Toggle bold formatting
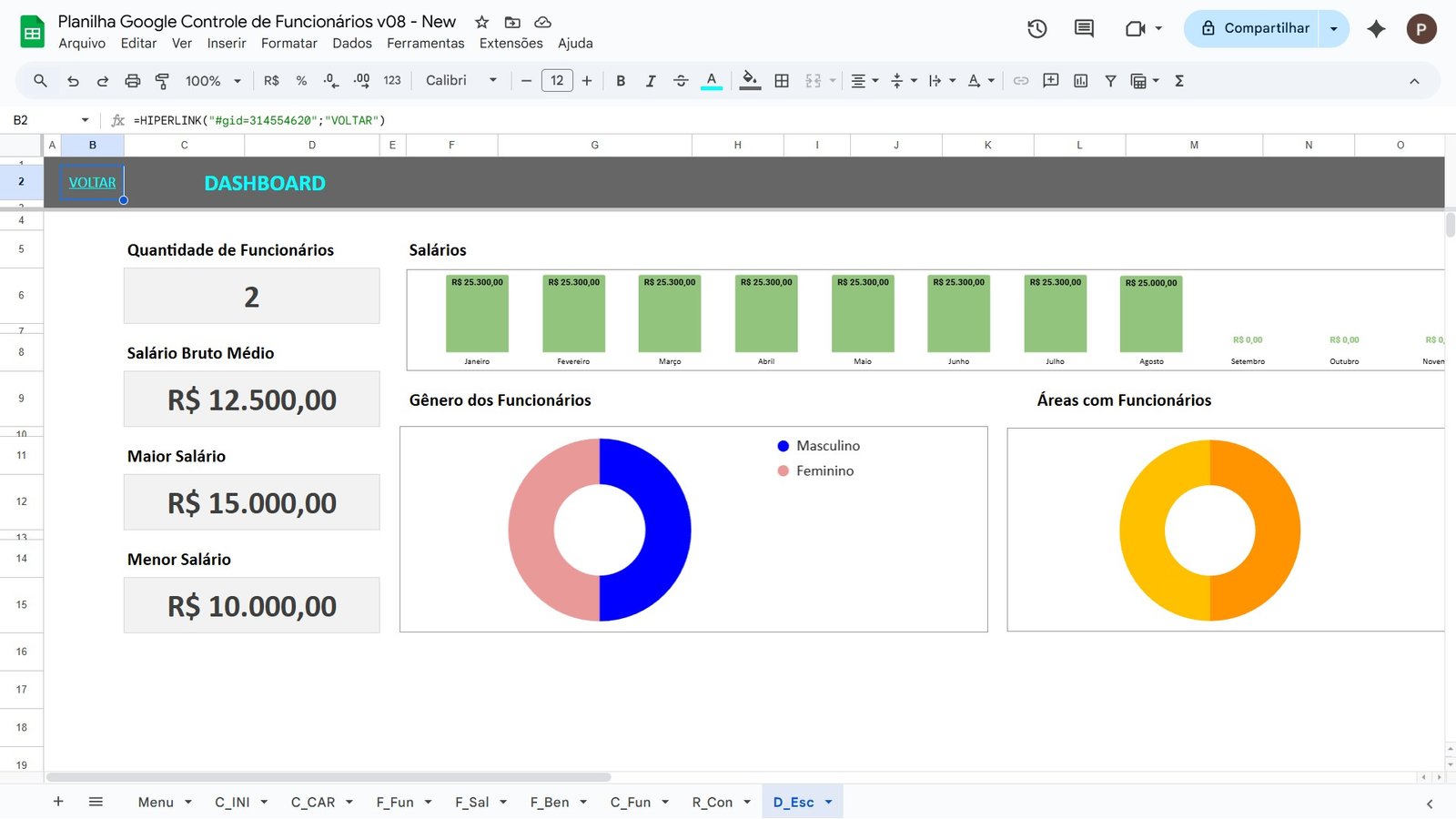Screen dimensions: 1456x819 point(621,81)
